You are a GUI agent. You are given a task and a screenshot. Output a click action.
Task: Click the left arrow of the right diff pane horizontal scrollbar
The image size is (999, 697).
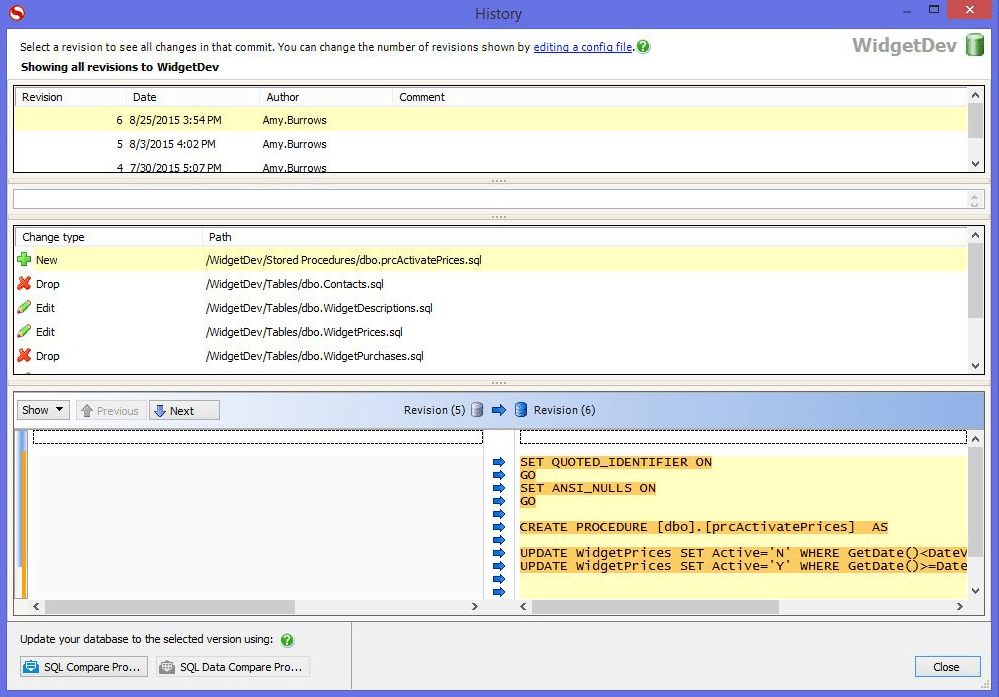click(523, 607)
